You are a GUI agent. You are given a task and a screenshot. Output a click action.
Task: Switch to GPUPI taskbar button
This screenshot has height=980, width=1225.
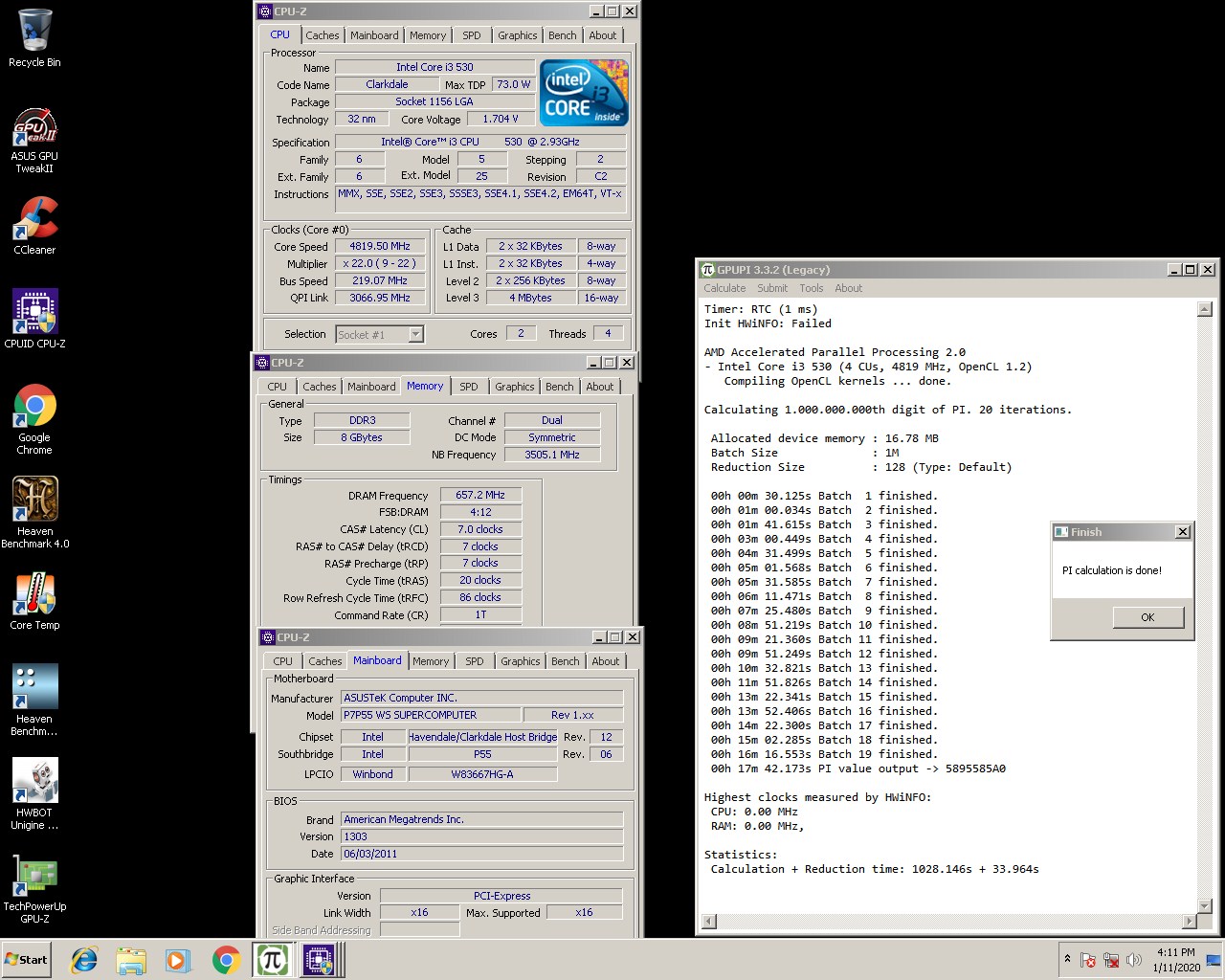click(x=273, y=960)
